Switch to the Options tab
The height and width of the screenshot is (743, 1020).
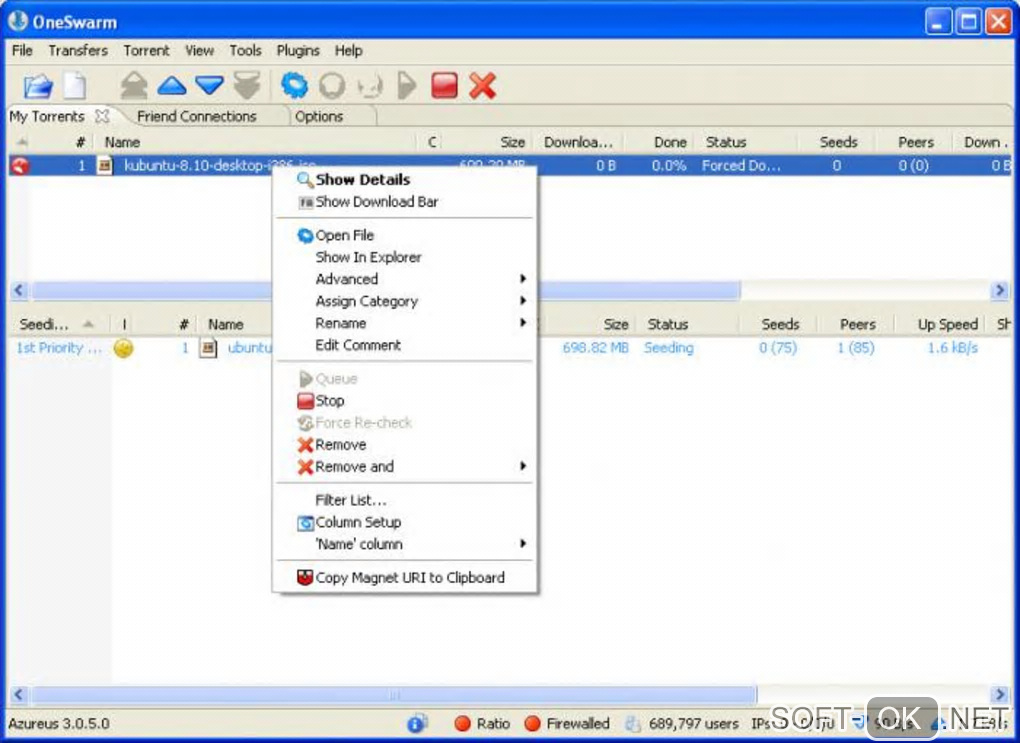(x=319, y=116)
